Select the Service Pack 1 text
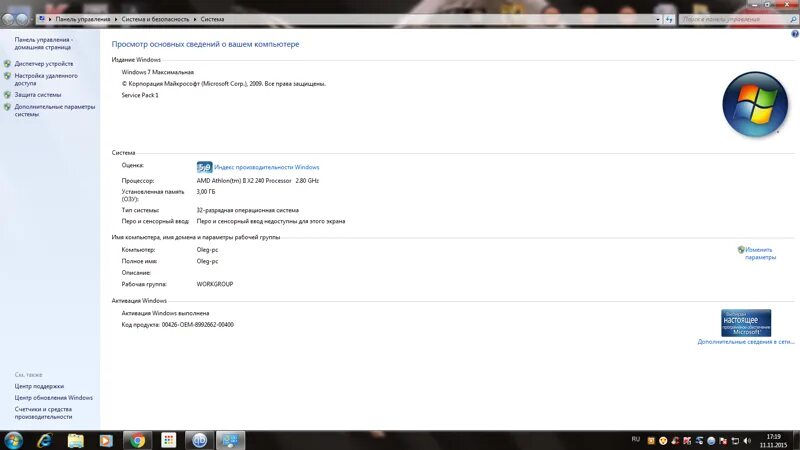The width and height of the screenshot is (800, 450). click(x=140, y=95)
